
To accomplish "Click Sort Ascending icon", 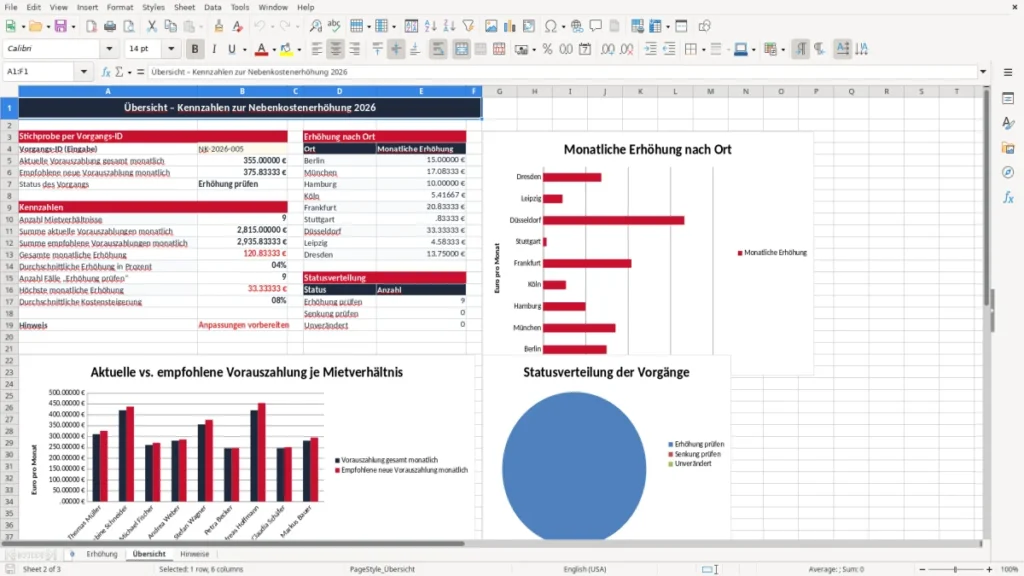I will point(430,26).
